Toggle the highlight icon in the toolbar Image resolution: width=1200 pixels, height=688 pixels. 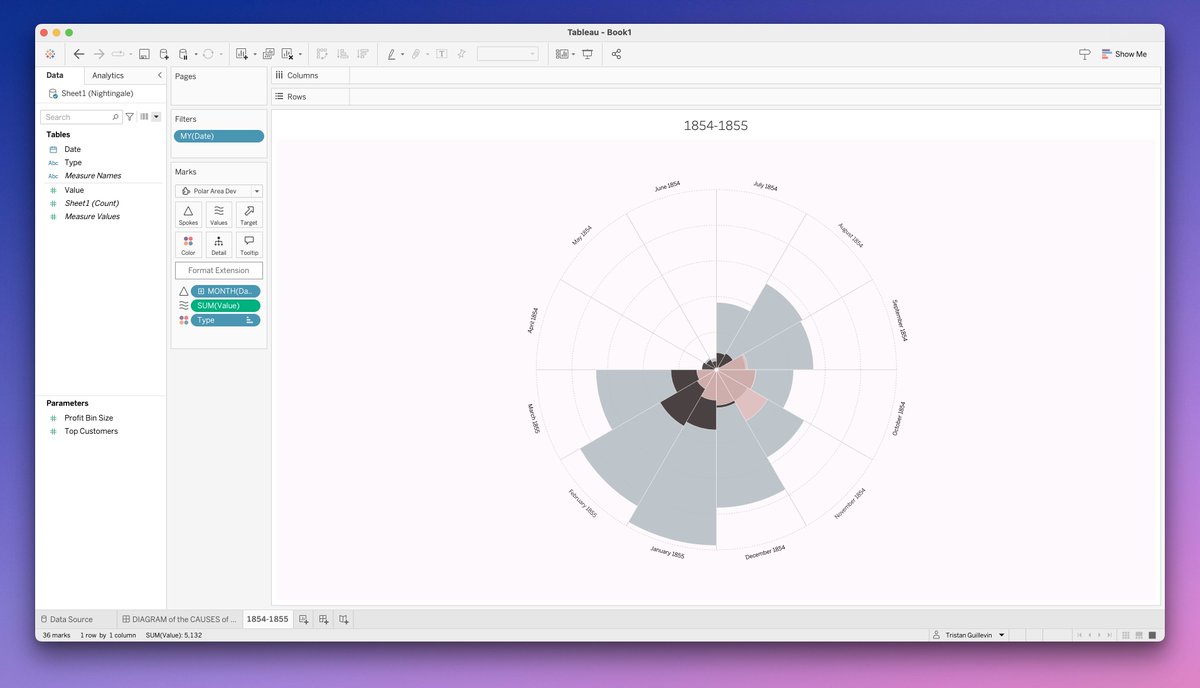pos(392,54)
